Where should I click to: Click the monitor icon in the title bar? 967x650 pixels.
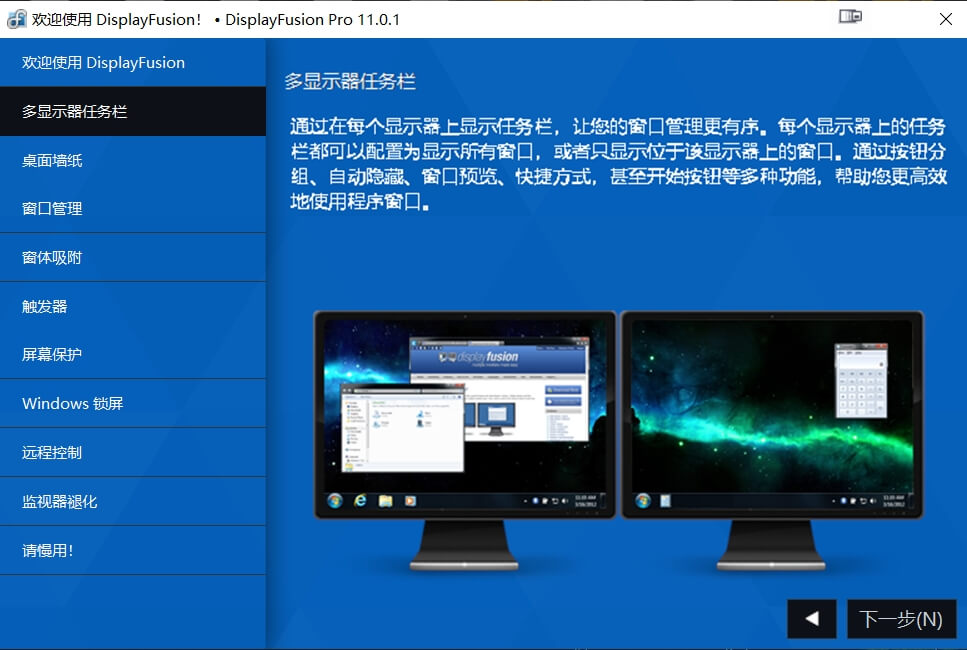pyautogui.click(x=850, y=17)
